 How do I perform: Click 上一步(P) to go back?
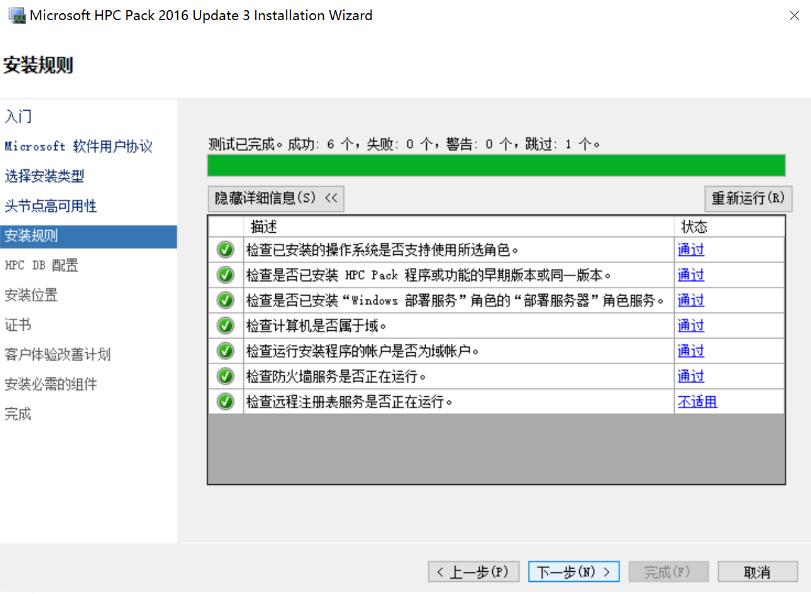pos(473,570)
